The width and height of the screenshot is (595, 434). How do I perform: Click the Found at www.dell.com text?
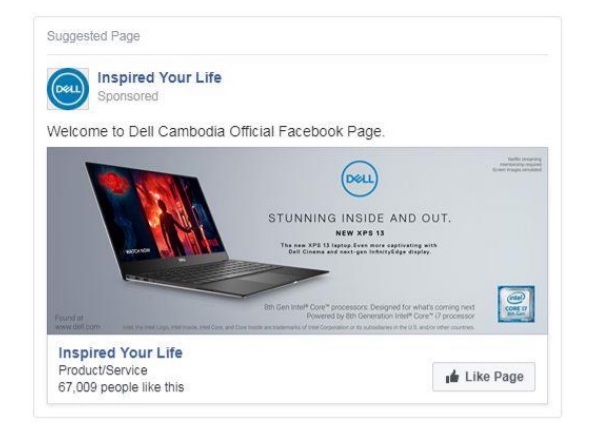pyautogui.click(x=77, y=322)
